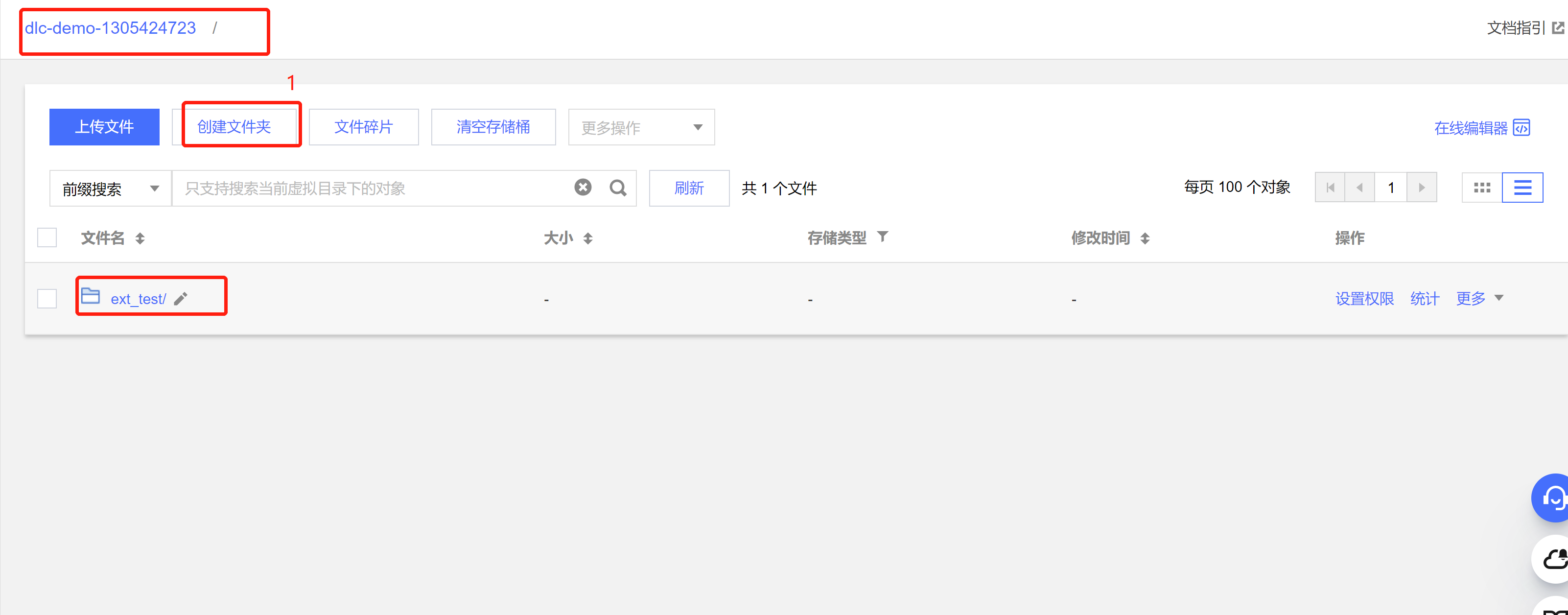Expand the 更多操作 dropdown
Screen dimensions: 1568x615
pyautogui.click(x=641, y=128)
